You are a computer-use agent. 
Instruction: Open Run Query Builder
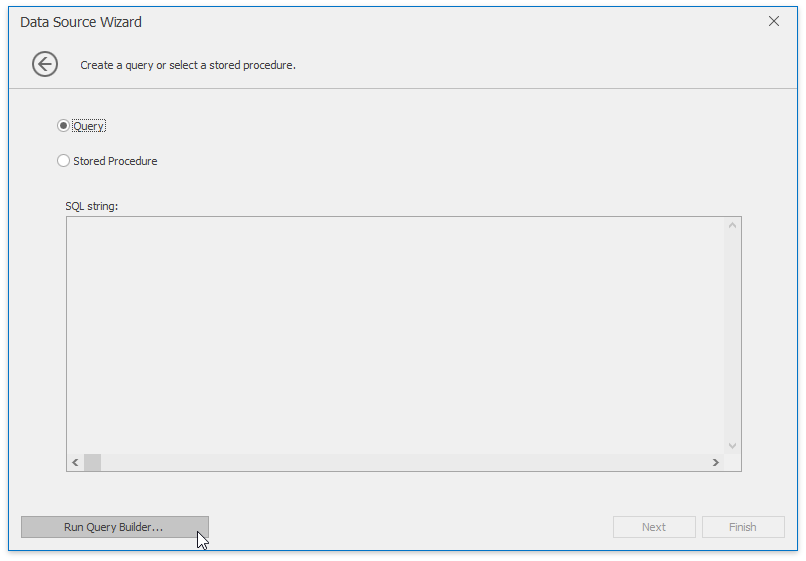pyautogui.click(x=115, y=527)
